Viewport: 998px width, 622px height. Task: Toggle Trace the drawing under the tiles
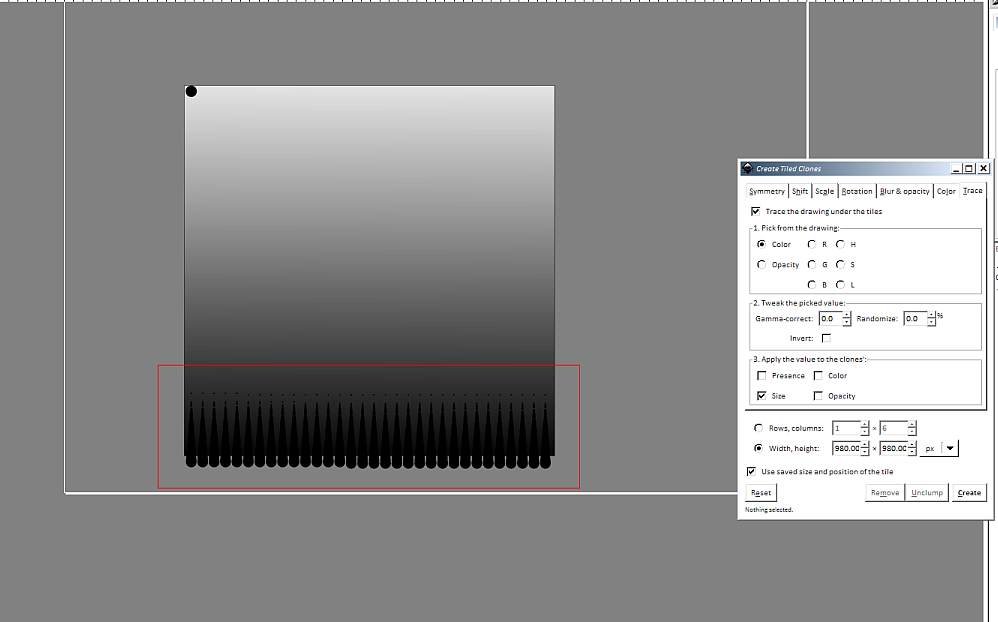[x=755, y=212]
